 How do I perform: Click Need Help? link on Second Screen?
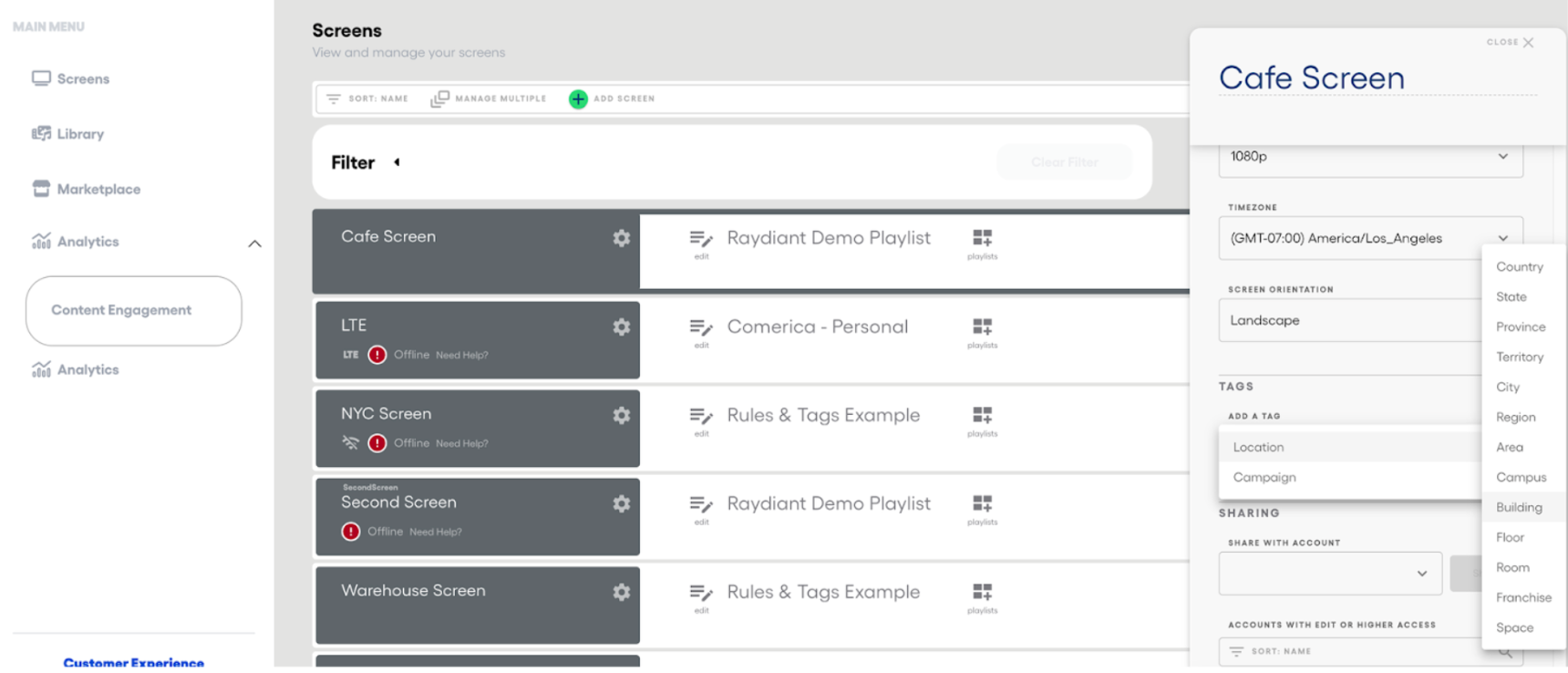436,532
